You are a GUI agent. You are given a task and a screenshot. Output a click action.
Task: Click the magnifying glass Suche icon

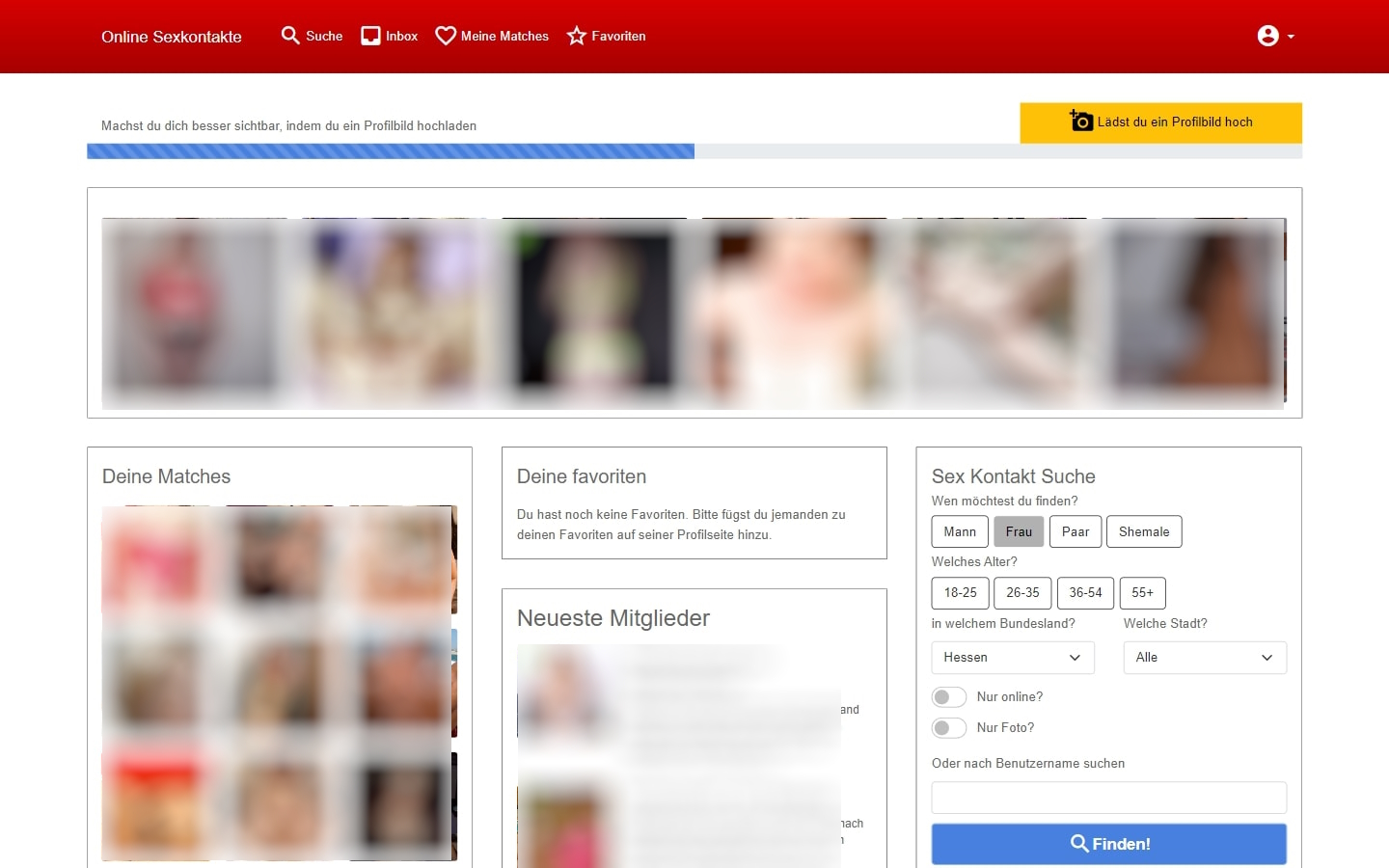pos(289,36)
